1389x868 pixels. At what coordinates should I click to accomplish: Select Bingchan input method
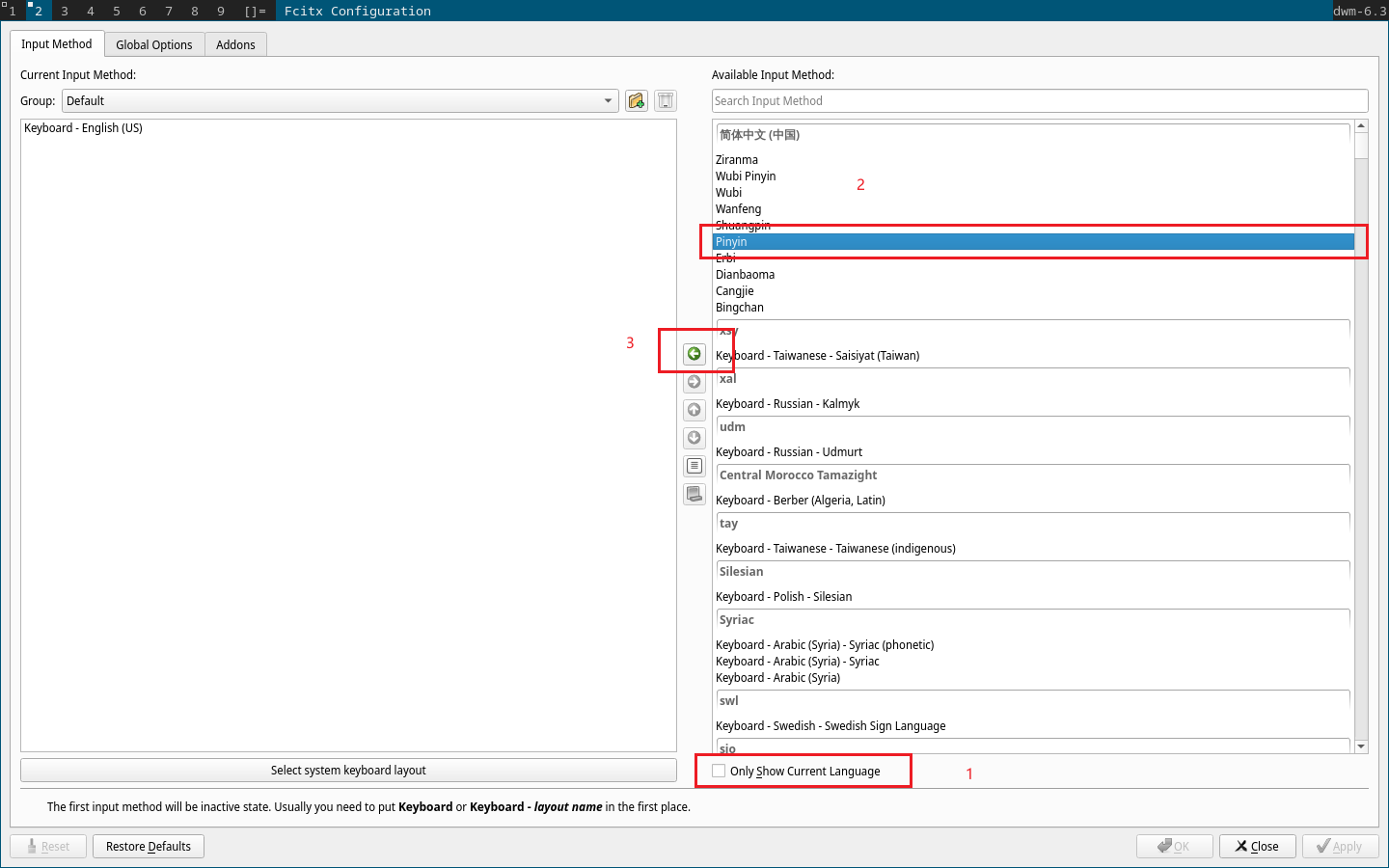pos(1033,308)
